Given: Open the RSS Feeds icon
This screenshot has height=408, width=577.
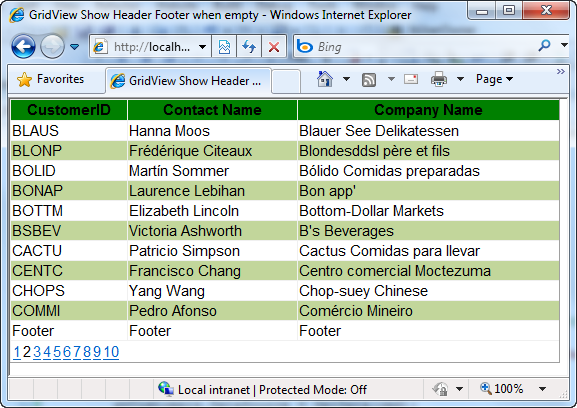Looking at the screenshot, I should (x=369, y=79).
